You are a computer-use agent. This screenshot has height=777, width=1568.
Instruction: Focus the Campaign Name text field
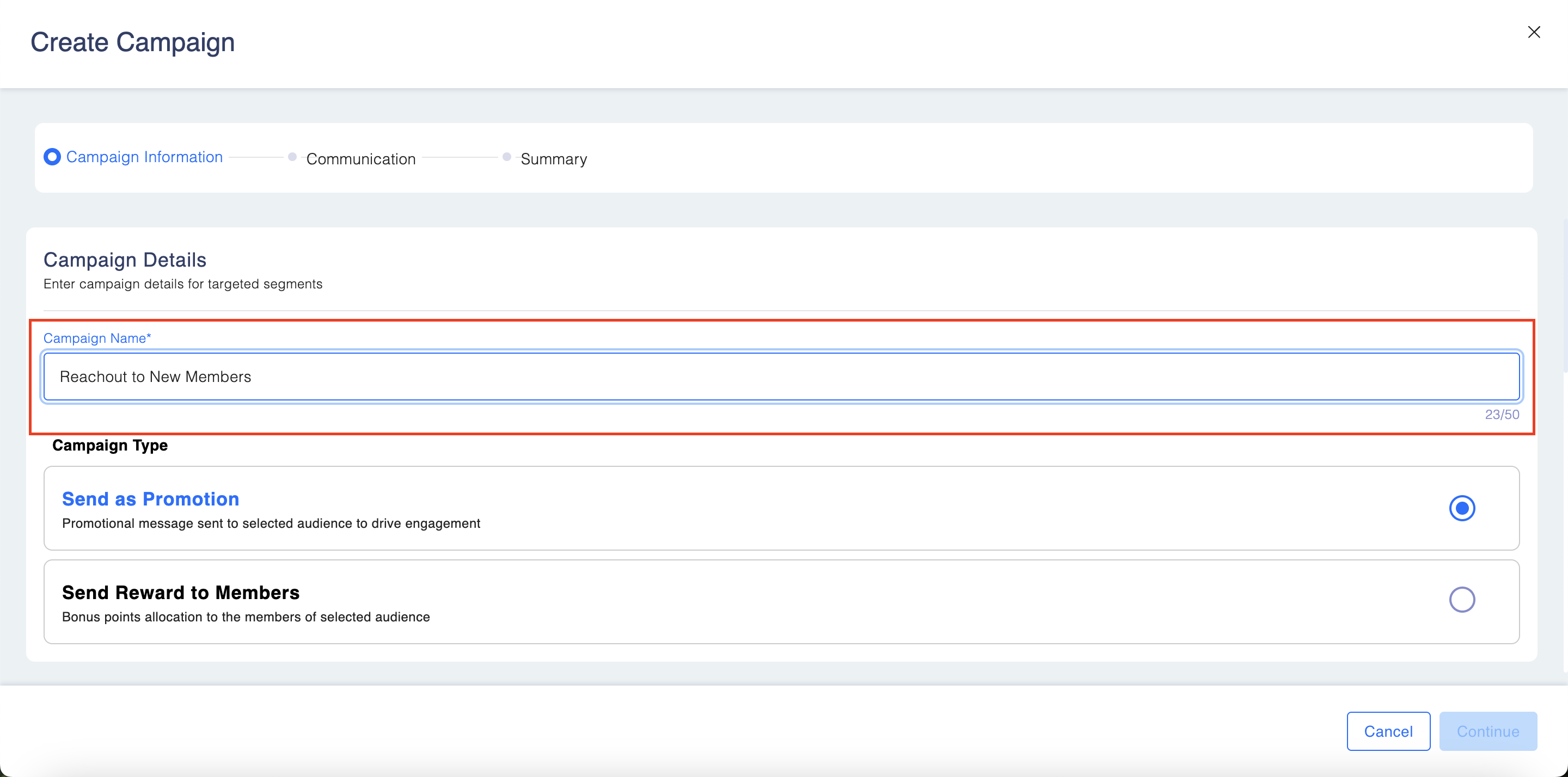(781, 377)
